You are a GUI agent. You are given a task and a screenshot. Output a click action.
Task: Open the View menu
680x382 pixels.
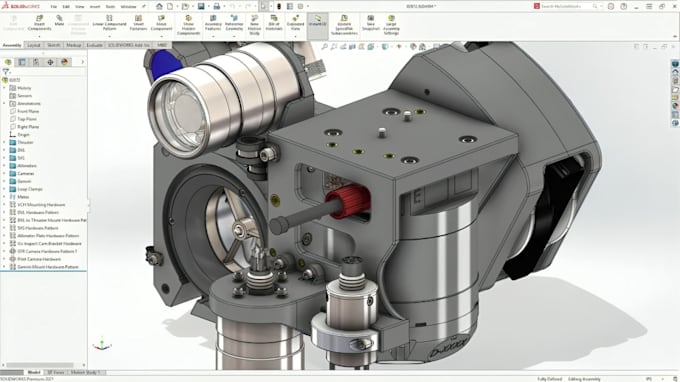point(80,7)
